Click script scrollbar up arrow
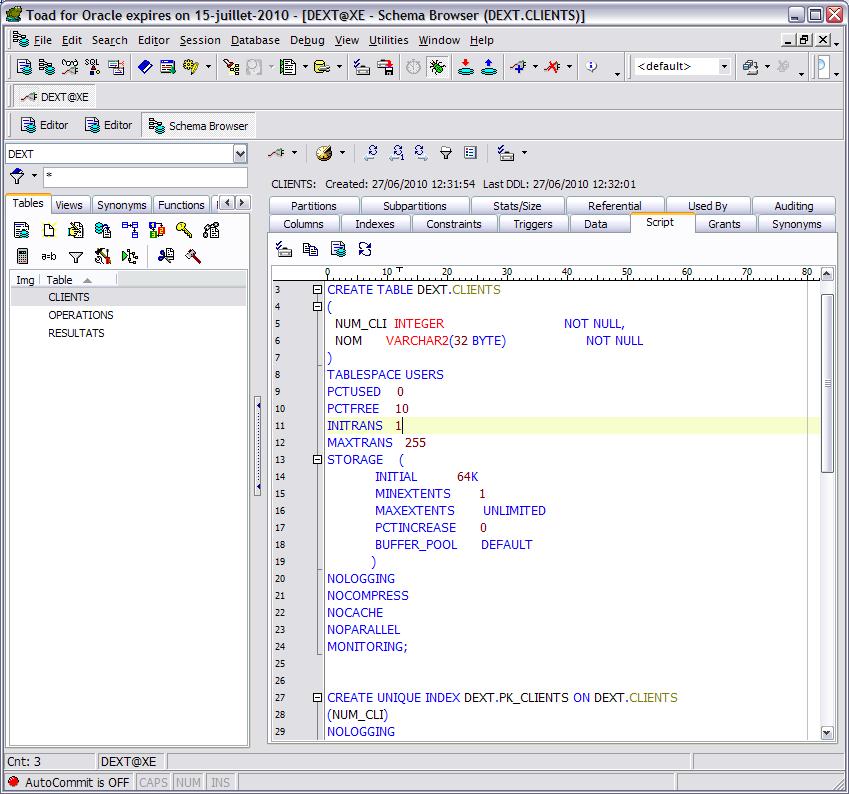849x794 pixels. [x=827, y=274]
